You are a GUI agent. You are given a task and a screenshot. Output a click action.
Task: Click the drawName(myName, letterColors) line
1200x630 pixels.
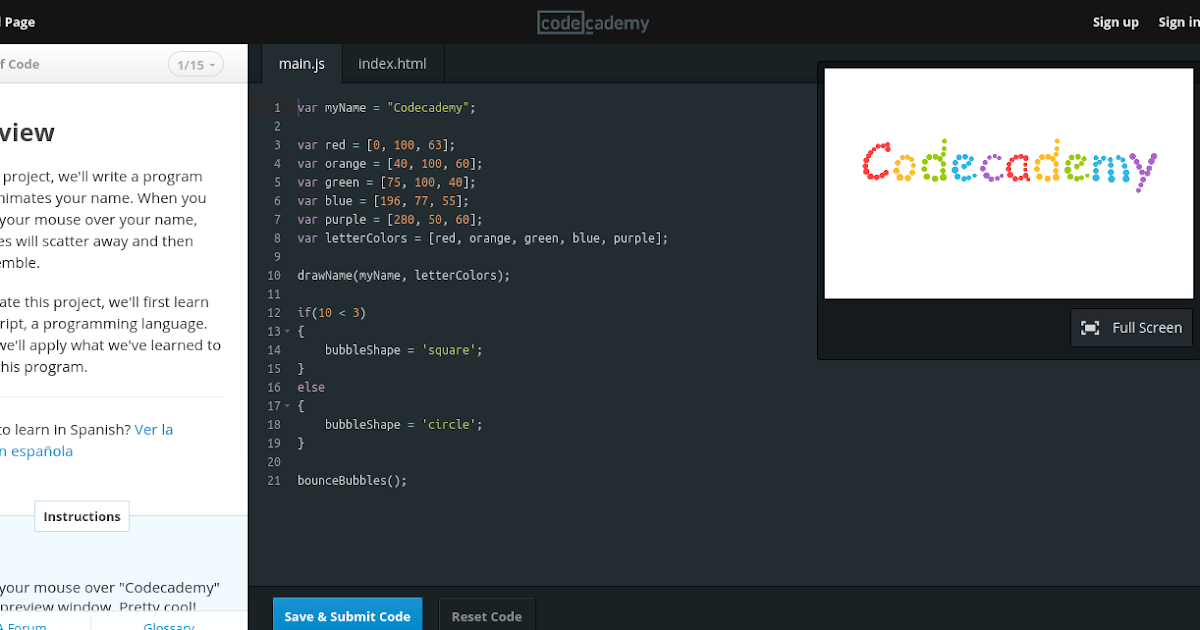pyautogui.click(x=404, y=275)
